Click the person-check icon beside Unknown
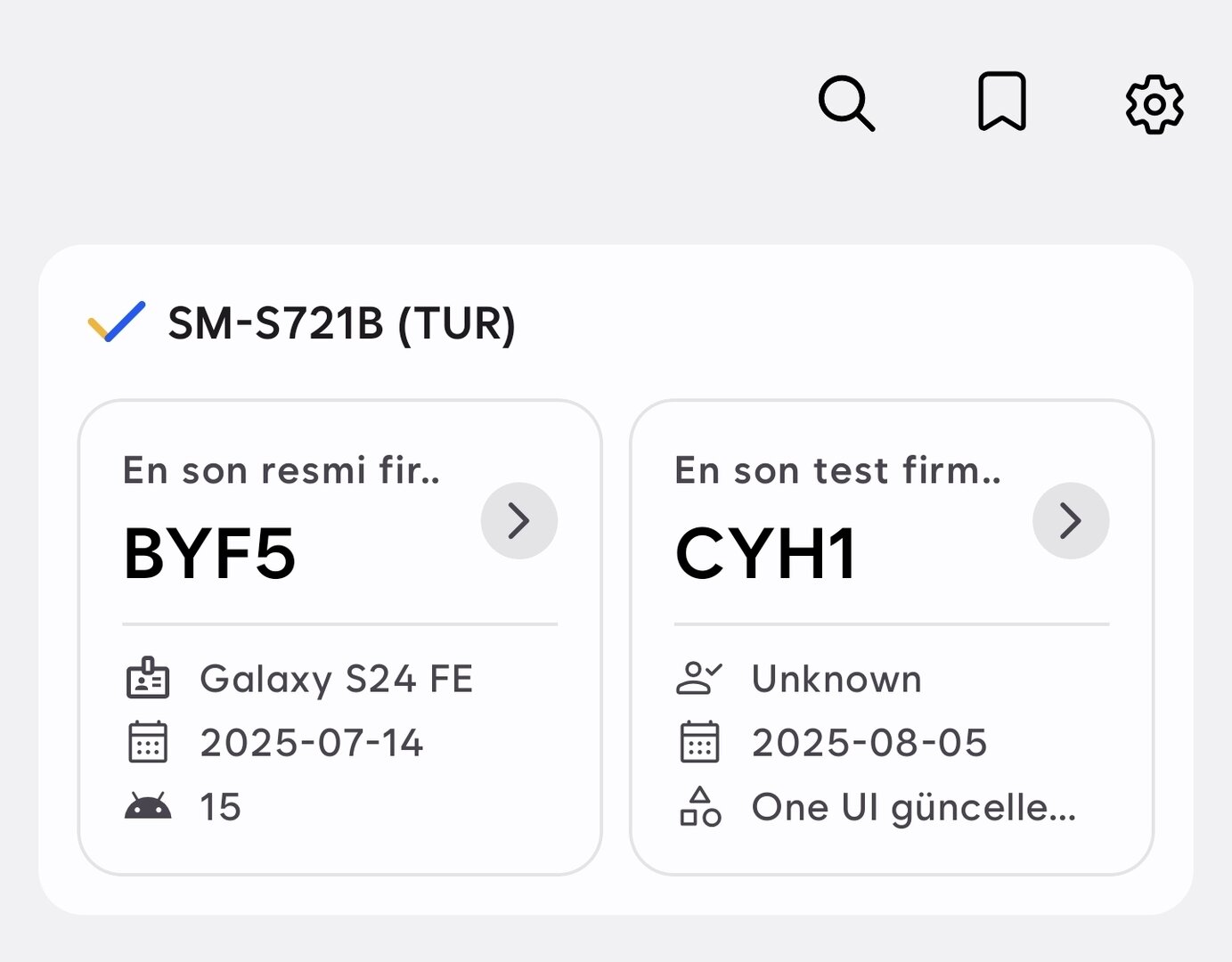The width and height of the screenshot is (1232, 962). click(x=699, y=679)
